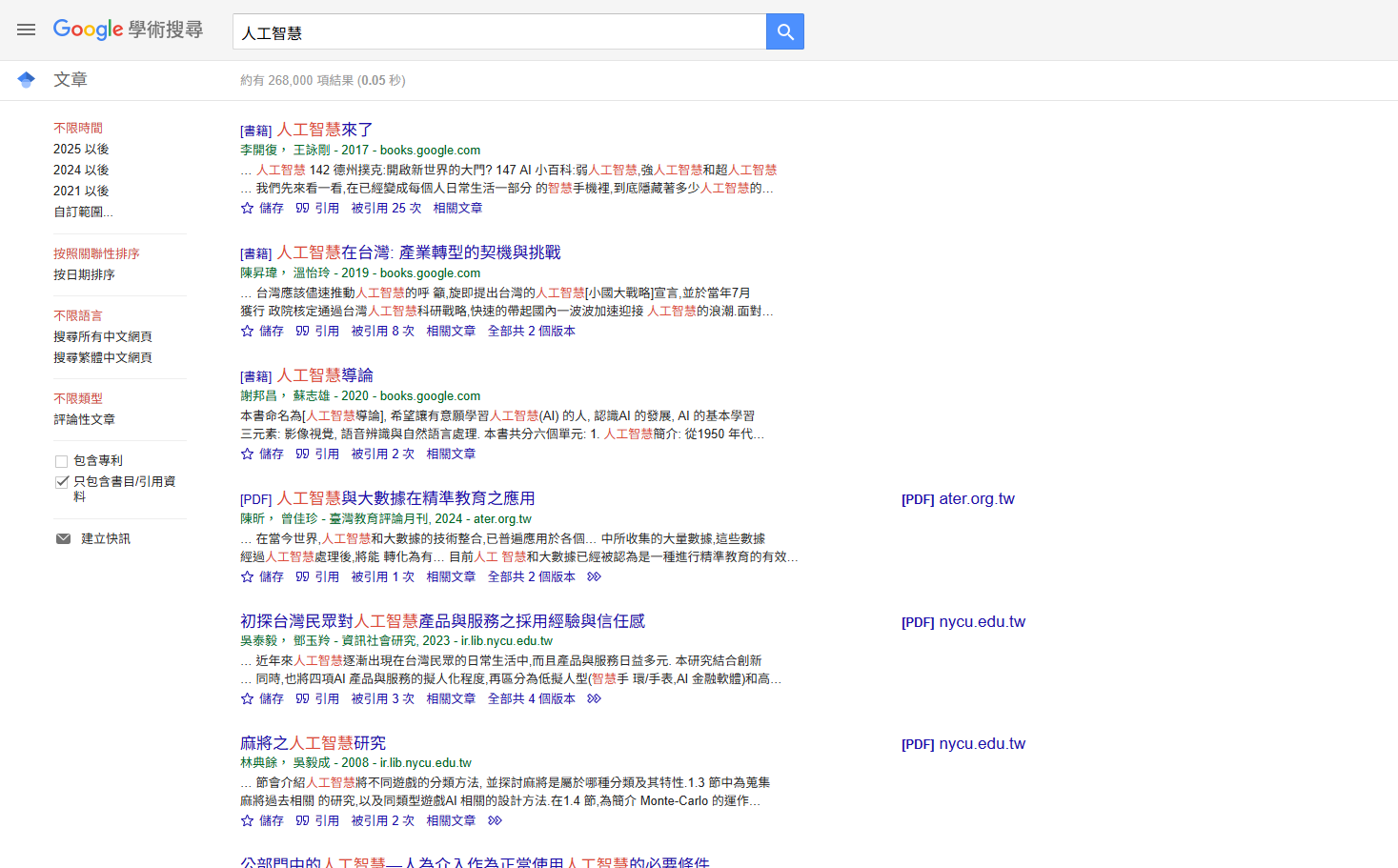The width and height of the screenshot is (1398, 868).
Task: Uncheck 只包含書目/引用資料
Action: 62,481
